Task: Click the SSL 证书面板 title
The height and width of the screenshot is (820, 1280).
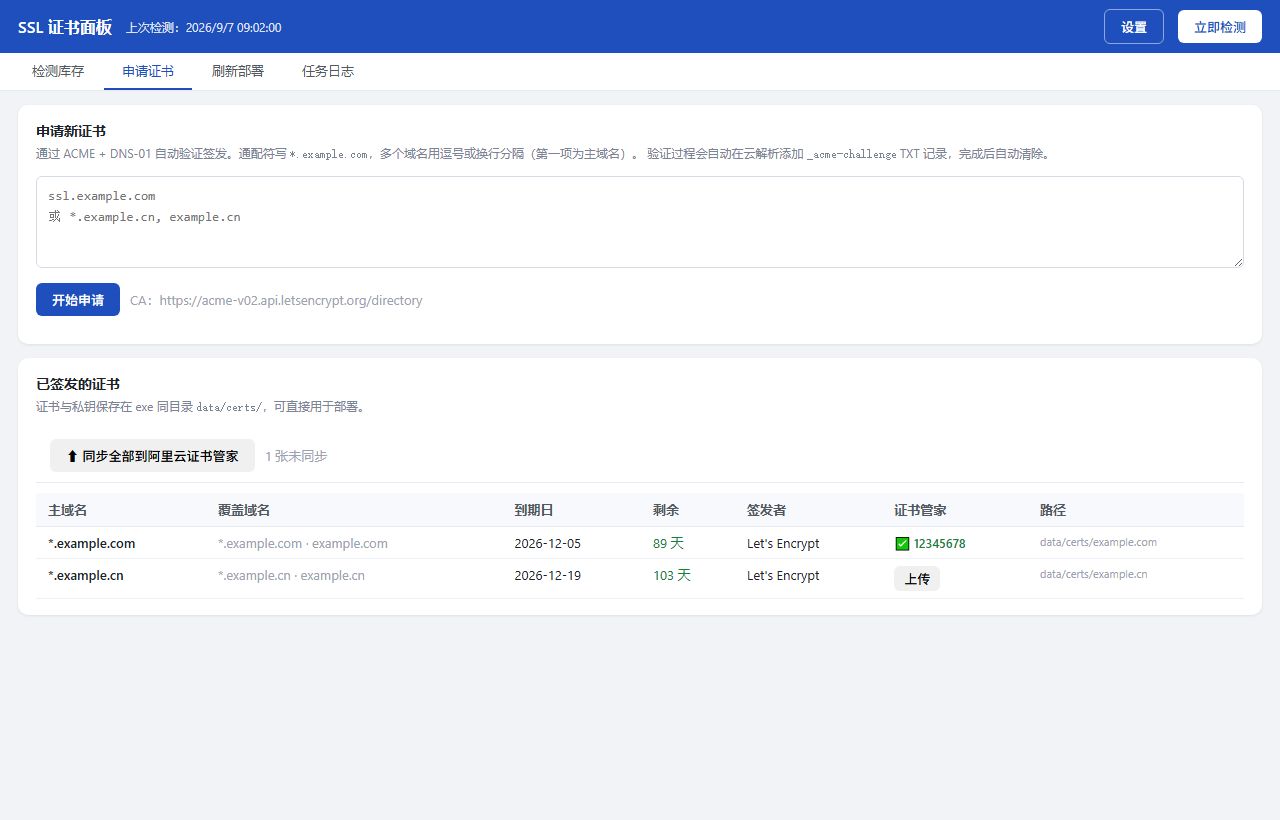Action: [65, 27]
